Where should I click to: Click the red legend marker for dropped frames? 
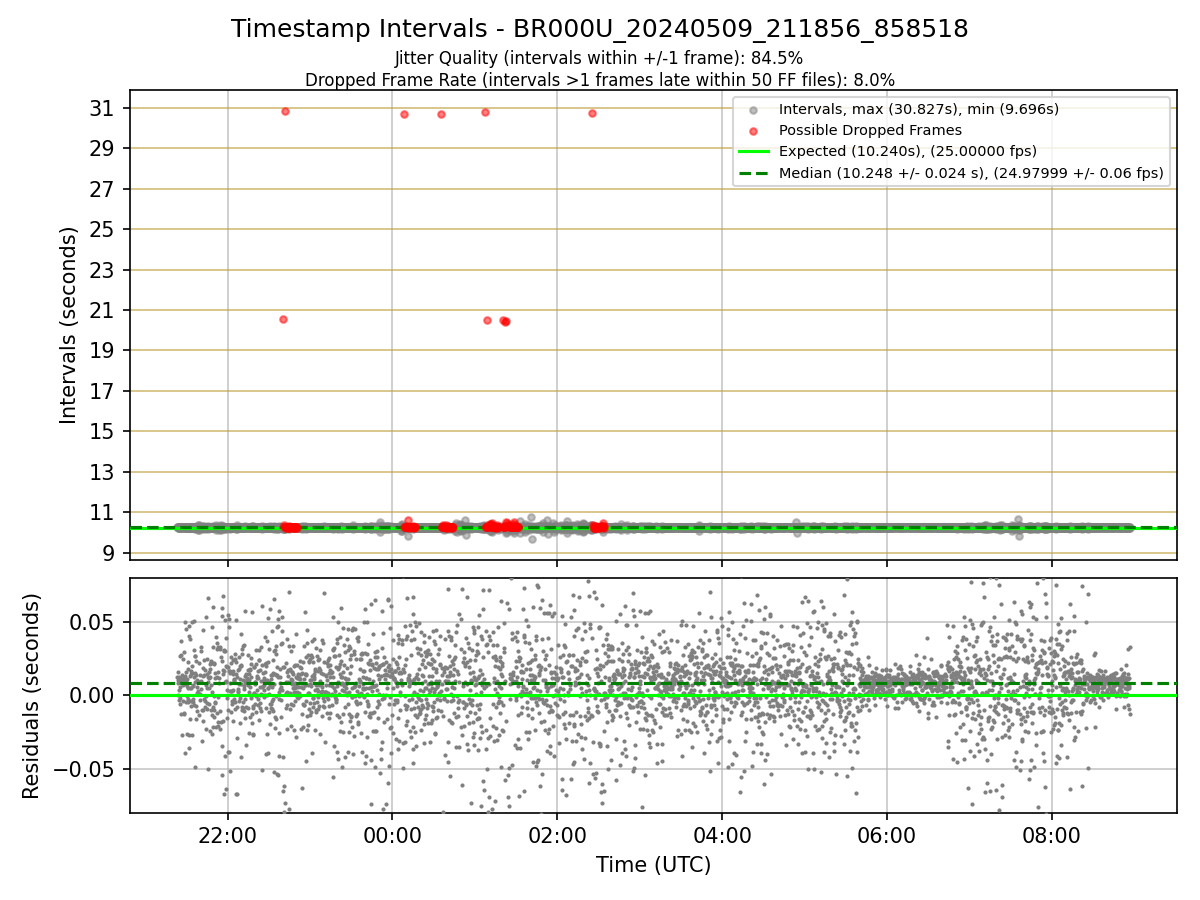tap(753, 131)
